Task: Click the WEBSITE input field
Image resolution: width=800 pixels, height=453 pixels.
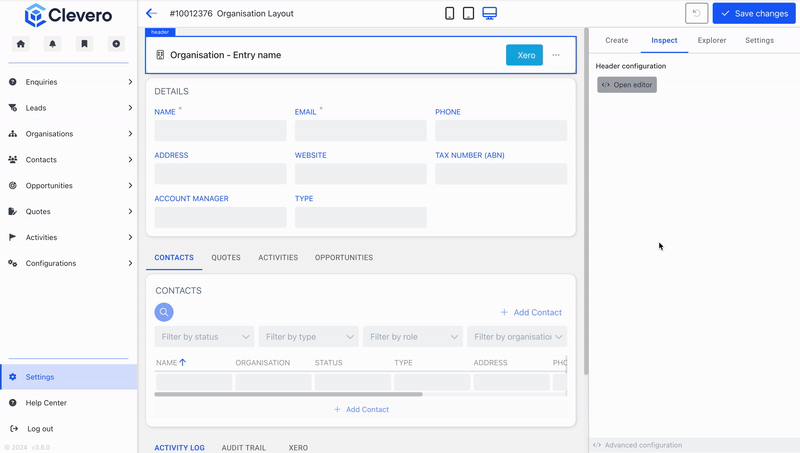Action: [361, 174]
